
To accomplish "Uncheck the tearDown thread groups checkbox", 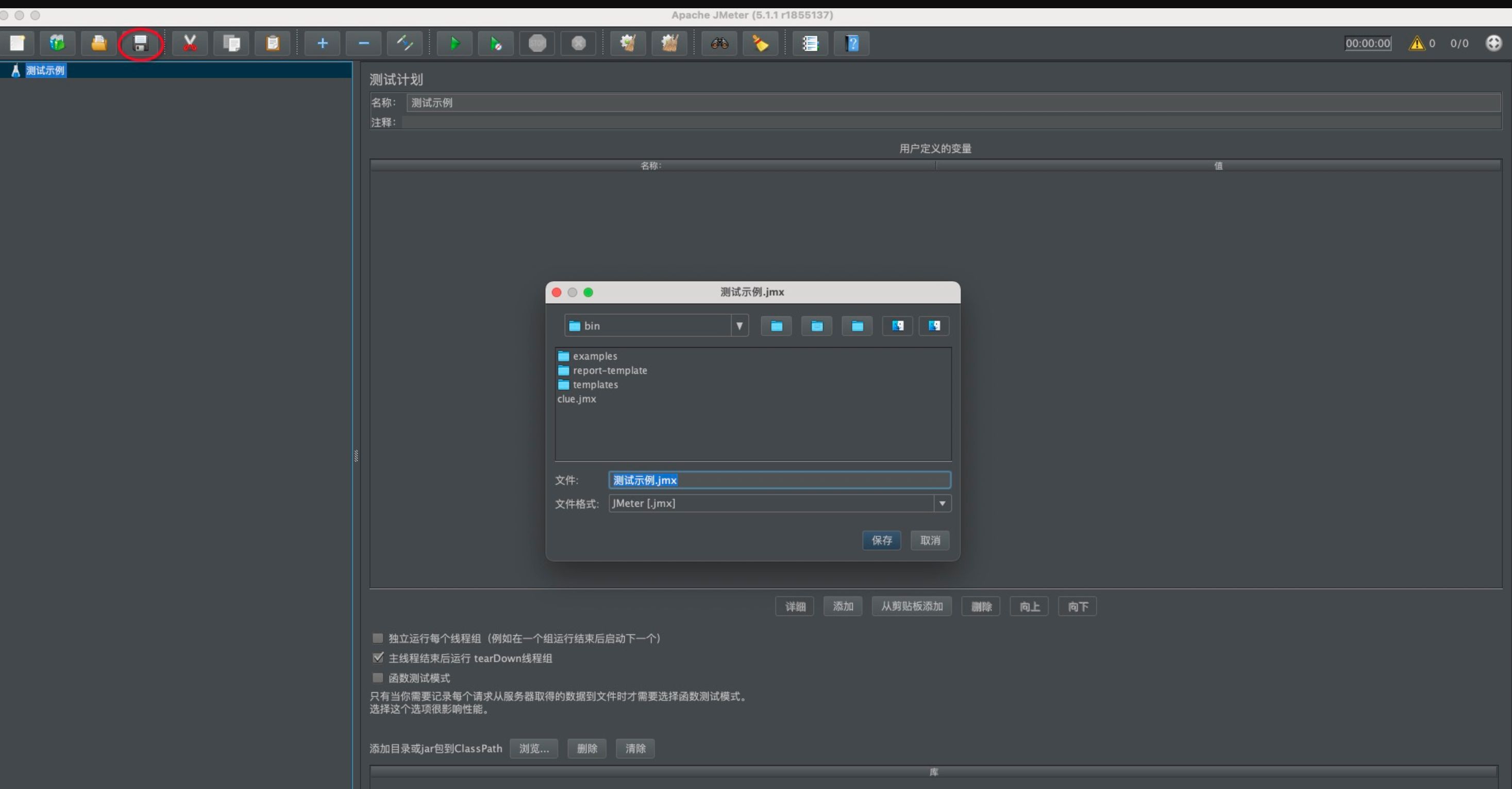I will point(378,658).
